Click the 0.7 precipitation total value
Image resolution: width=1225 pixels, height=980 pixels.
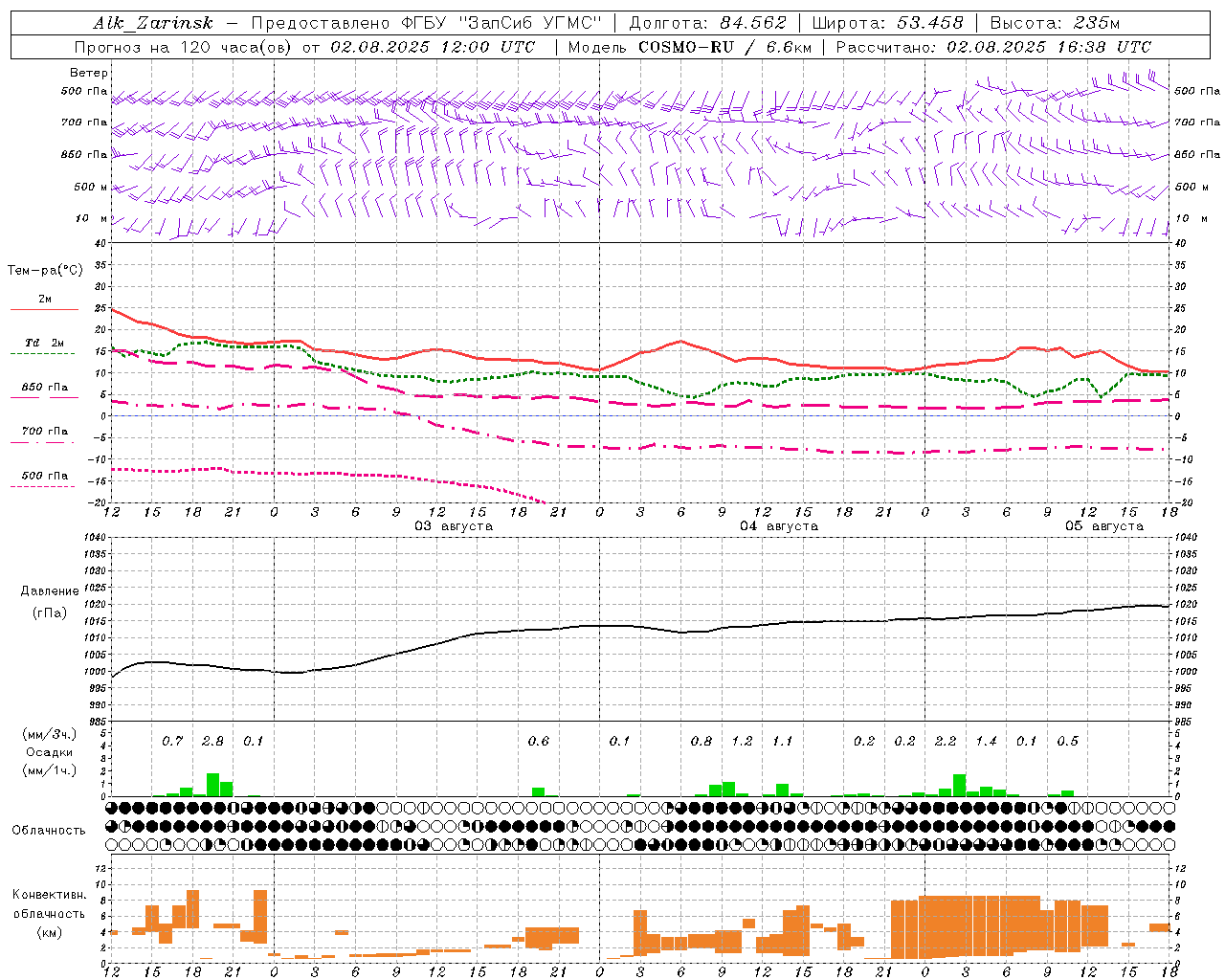coord(172,741)
